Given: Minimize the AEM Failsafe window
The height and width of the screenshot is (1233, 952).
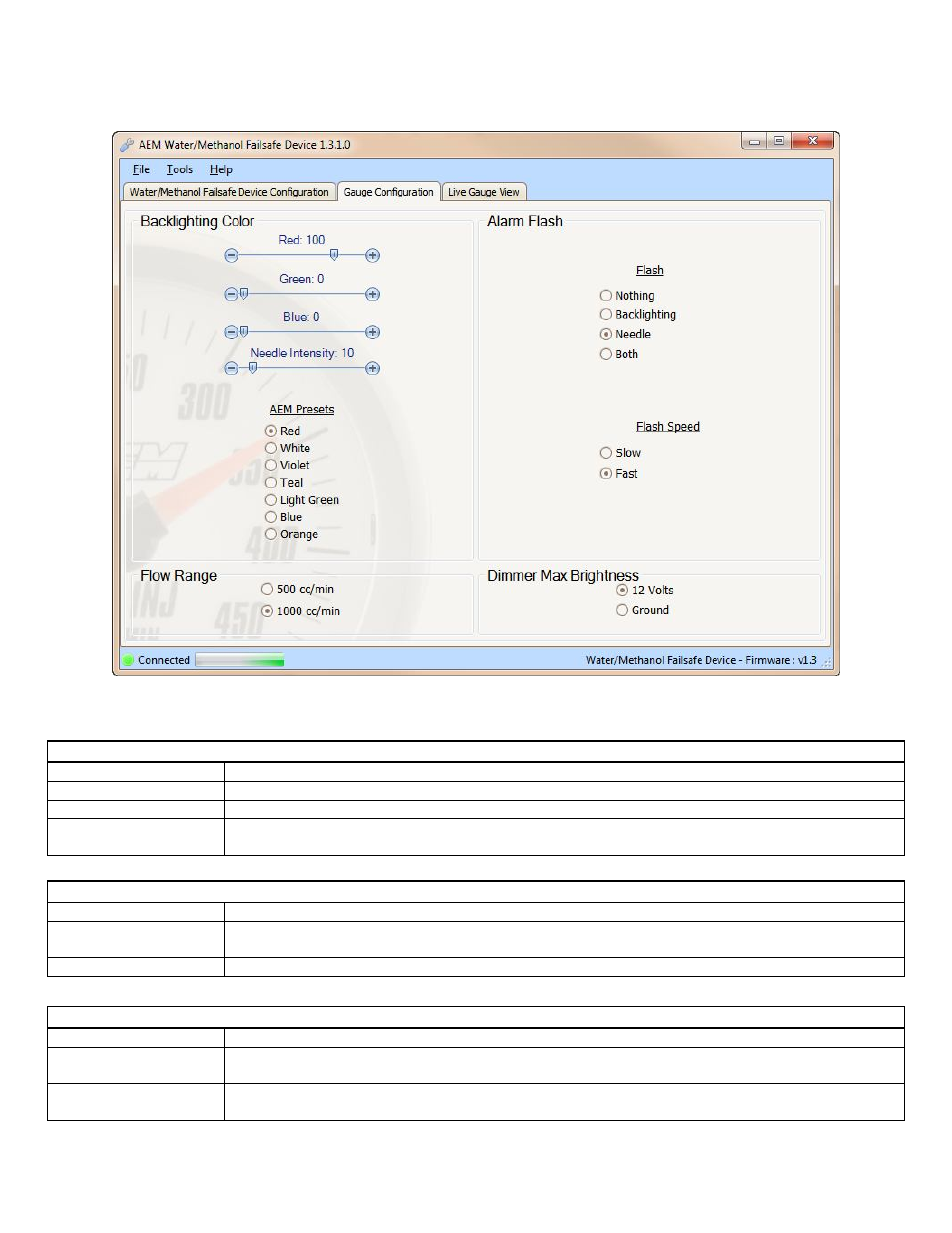Looking at the screenshot, I should point(754,141).
